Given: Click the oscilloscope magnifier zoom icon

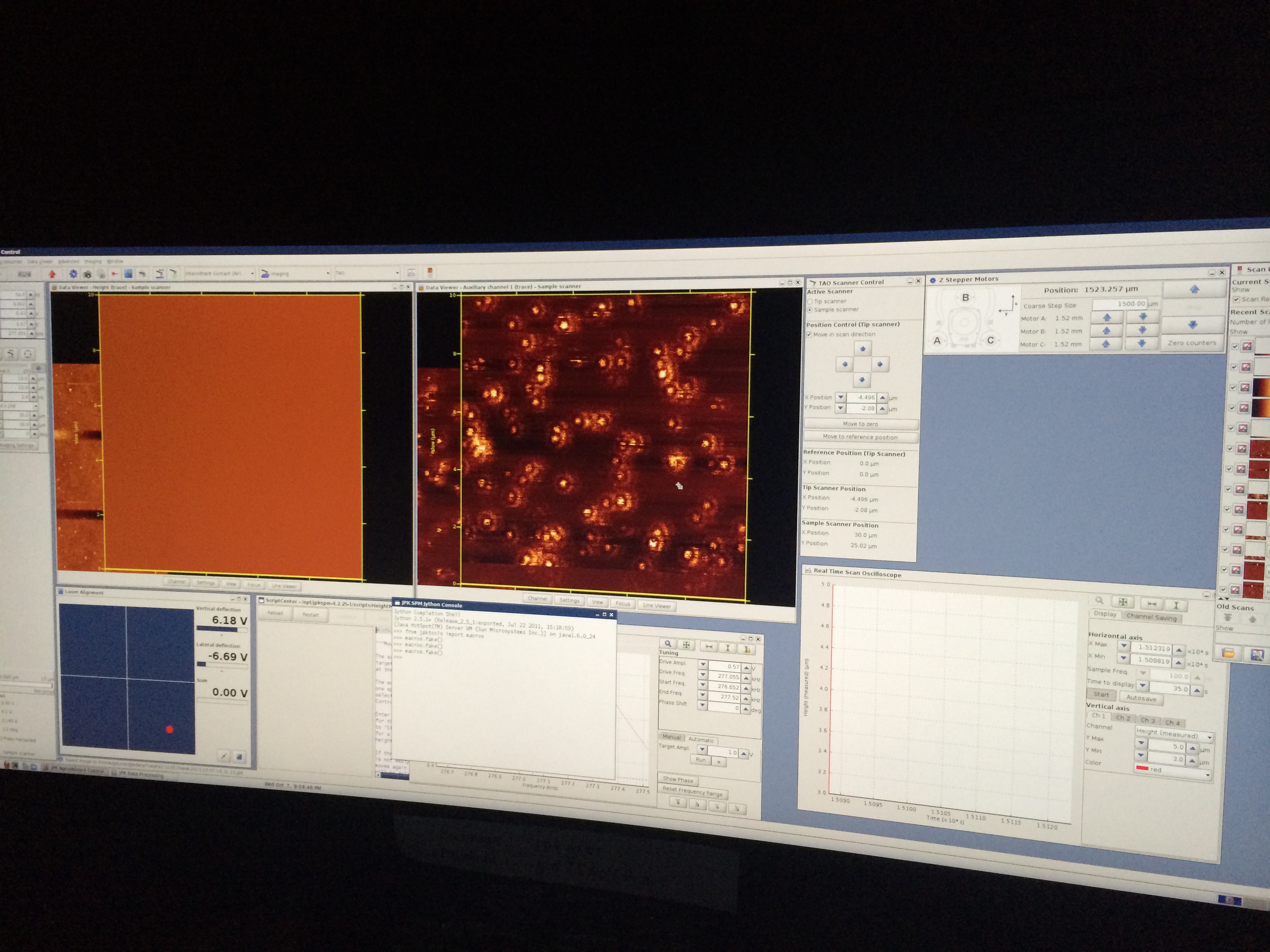Looking at the screenshot, I should pos(1099,600).
